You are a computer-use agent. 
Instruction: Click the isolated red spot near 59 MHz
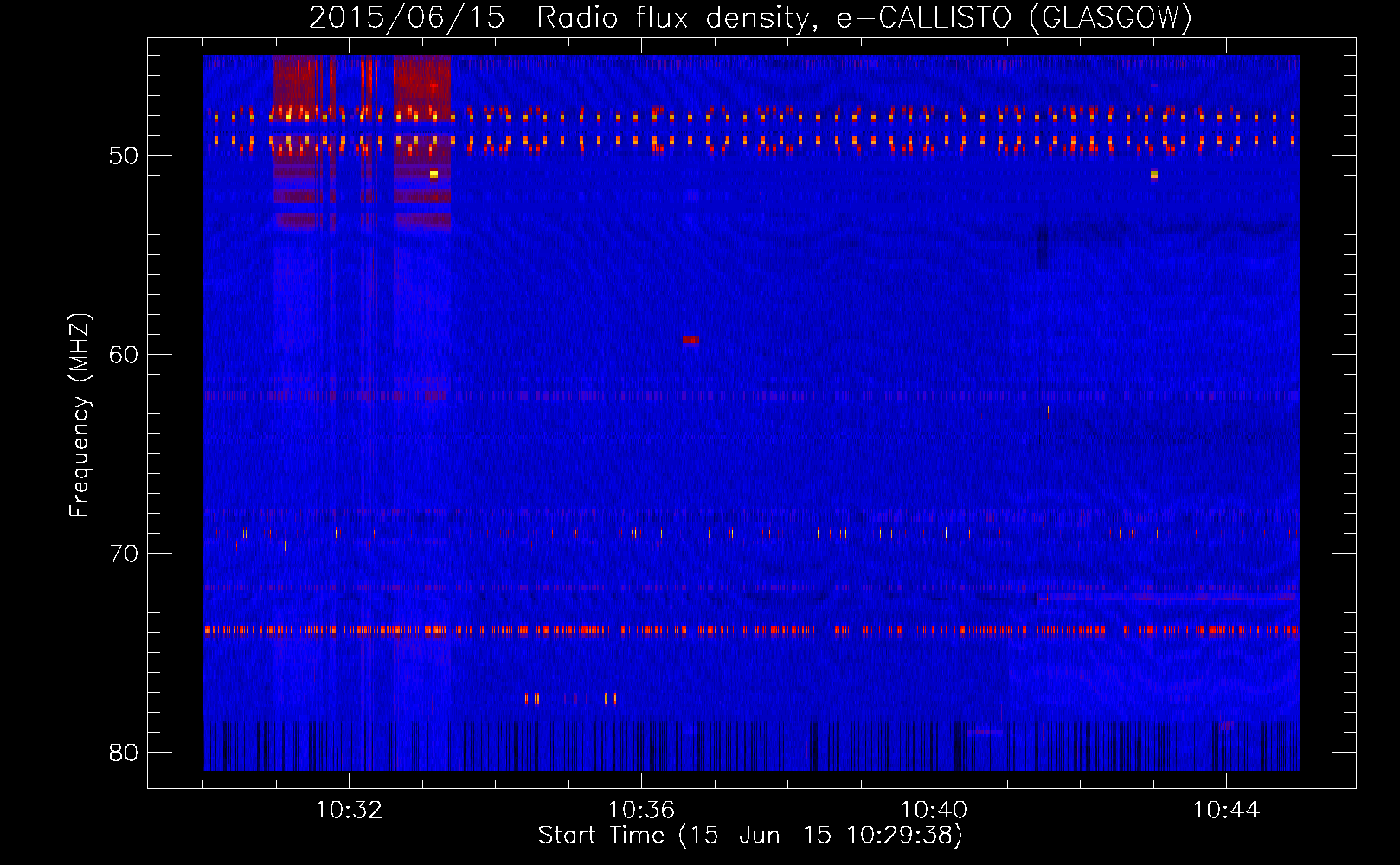pos(690,340)
